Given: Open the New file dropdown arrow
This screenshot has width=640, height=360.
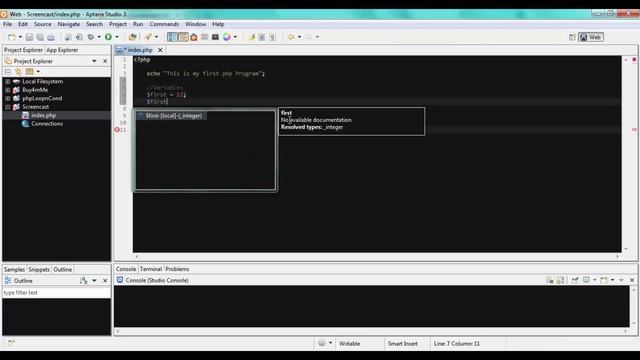Looking at the screenshot, I should (20, 37).
